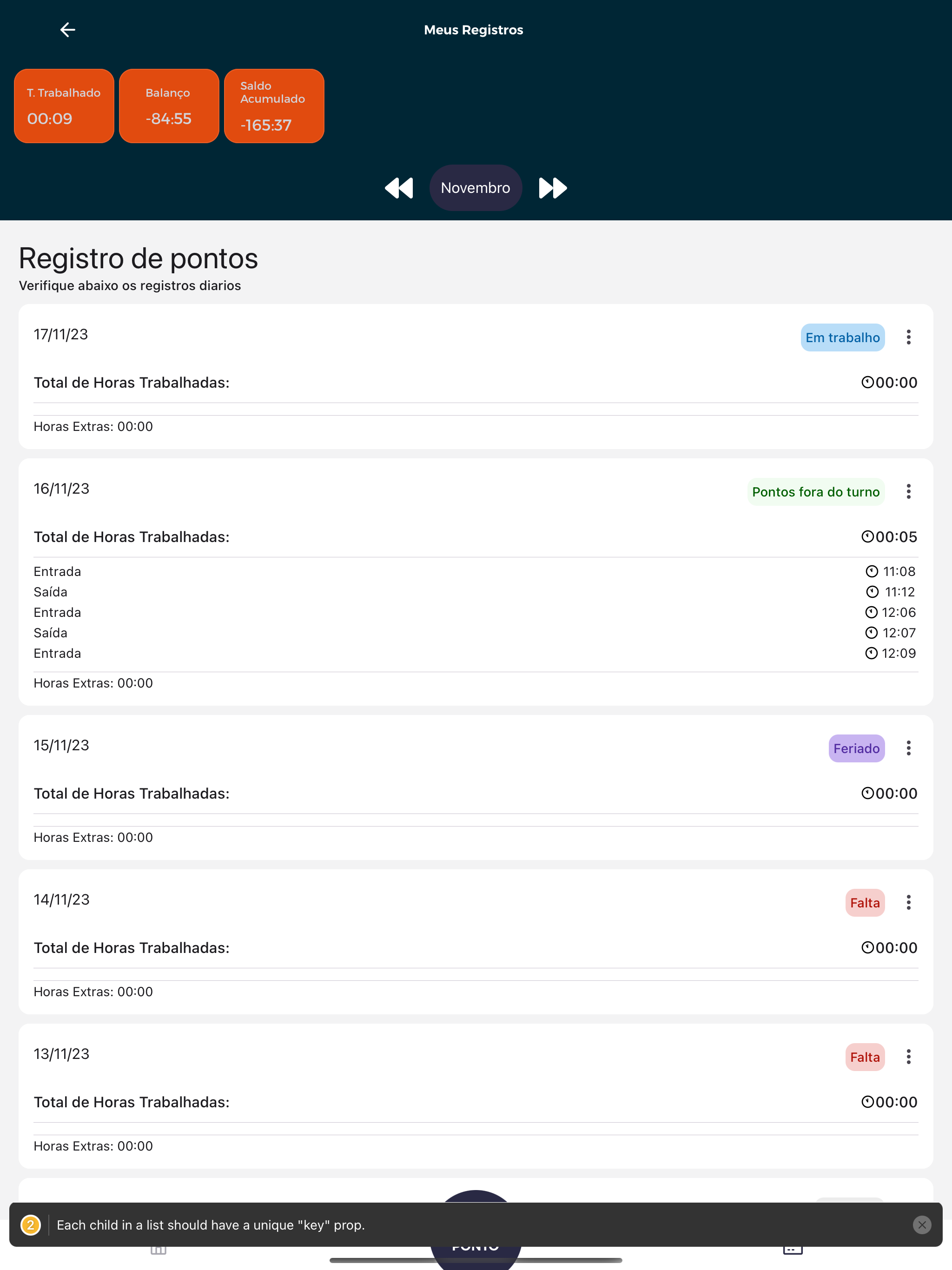This screenshot has width=952, height=1270.
Task: Open the Saldo Acumulado card
Action: tap(274, 106)
